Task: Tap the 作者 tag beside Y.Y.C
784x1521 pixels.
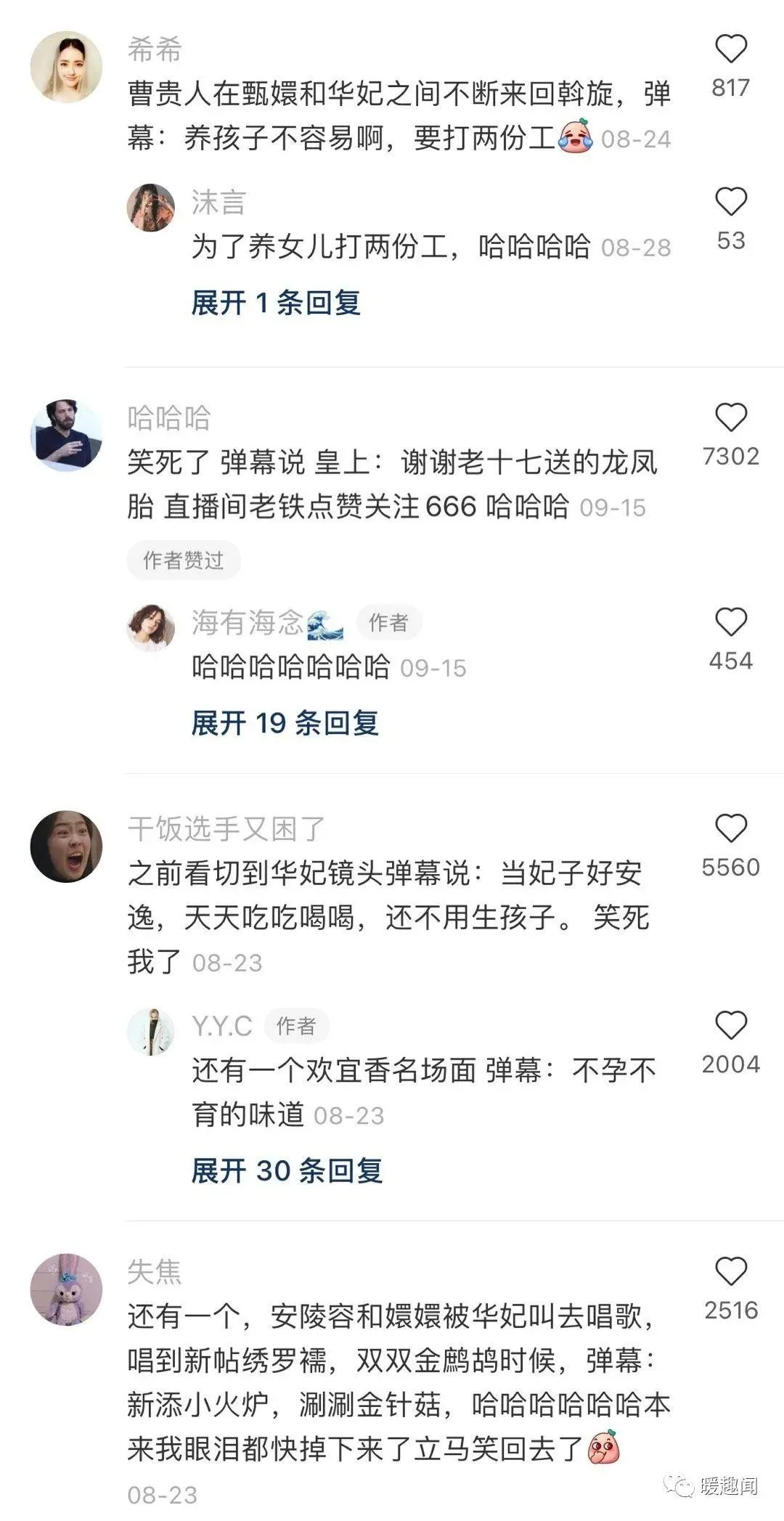Action: point(296,1026)
